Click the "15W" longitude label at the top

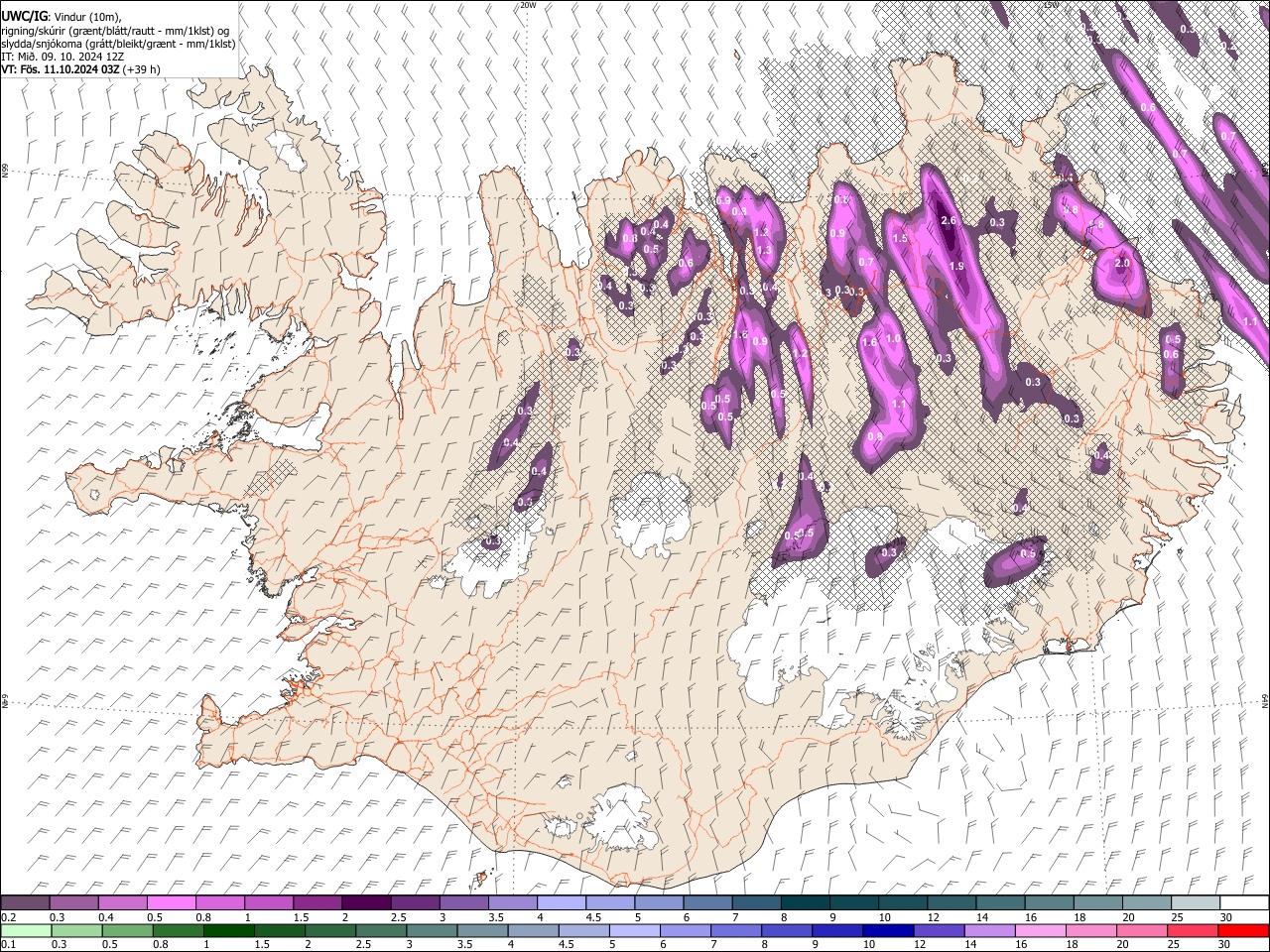(x=1052, y=5)
